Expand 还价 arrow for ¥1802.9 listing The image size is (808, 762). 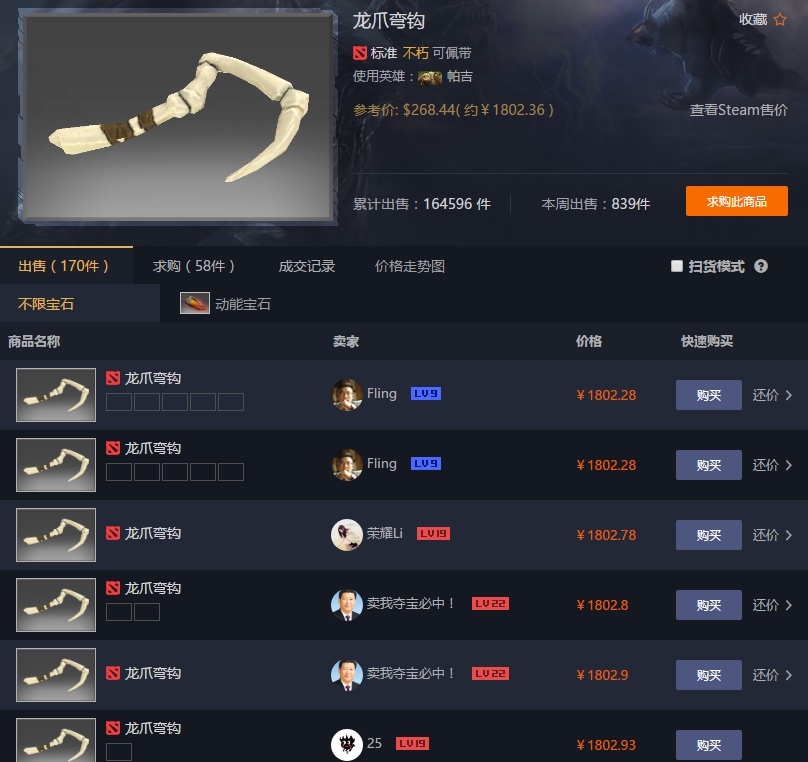(789, 675)
